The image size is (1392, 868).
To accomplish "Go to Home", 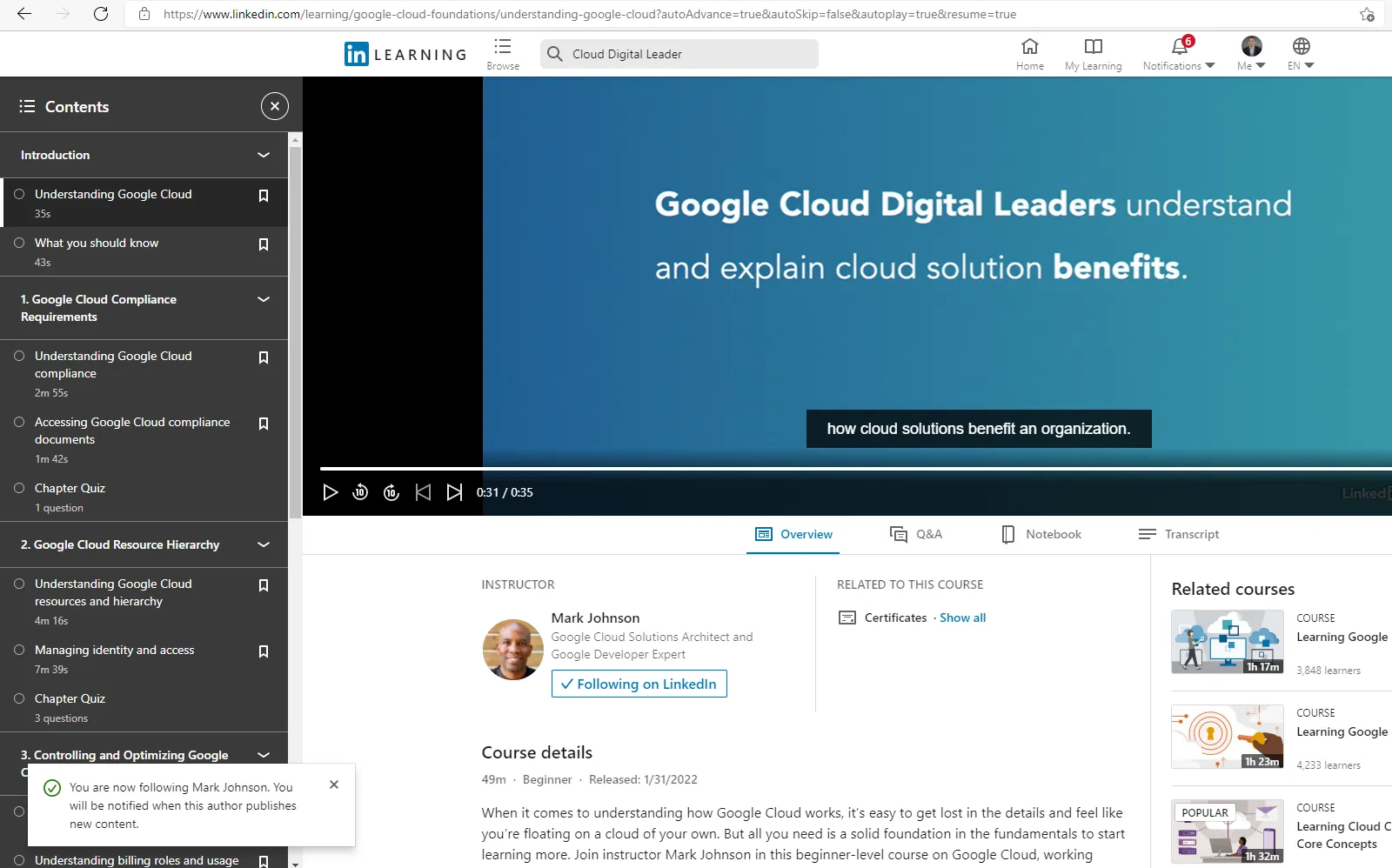I will coord(1030,54).
